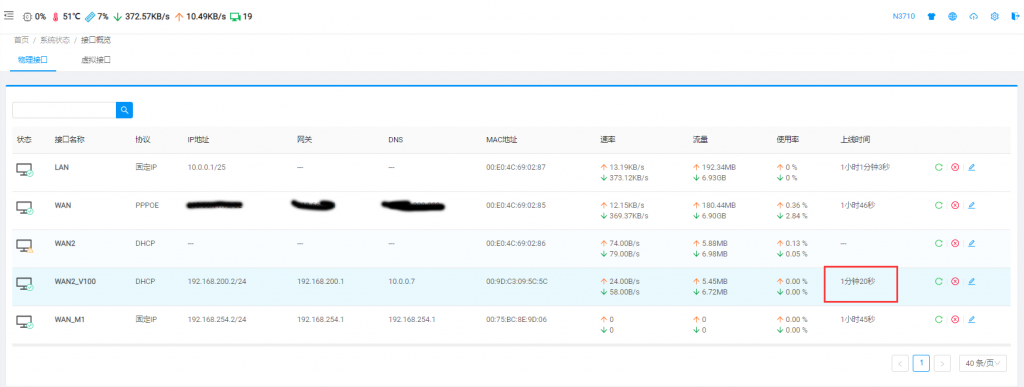Click the upload speed 10.49KB/s in header
This screenshot has width=1024, height=387.
pyautogui.click(x=206, y=16)
